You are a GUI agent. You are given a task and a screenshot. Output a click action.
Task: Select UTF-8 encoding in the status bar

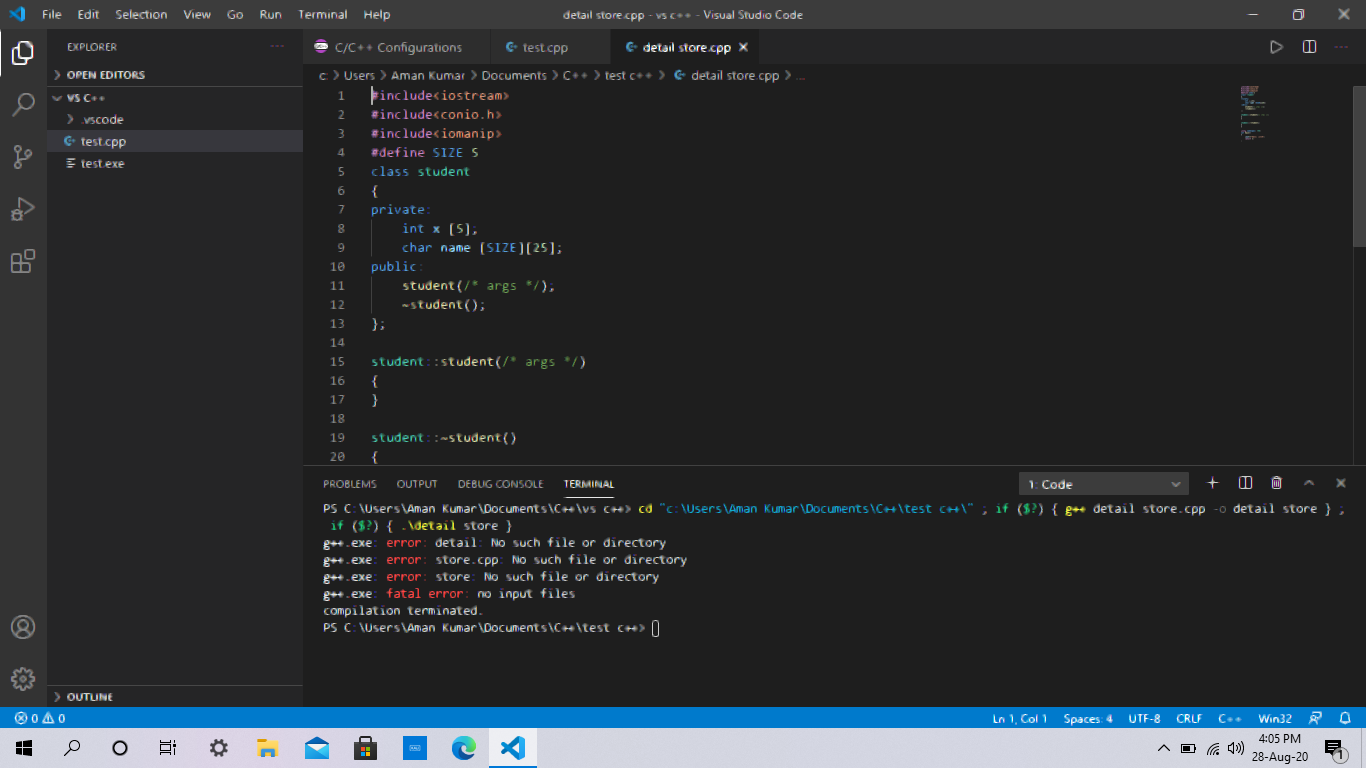pyautogui.click(x=1144, y=718)
